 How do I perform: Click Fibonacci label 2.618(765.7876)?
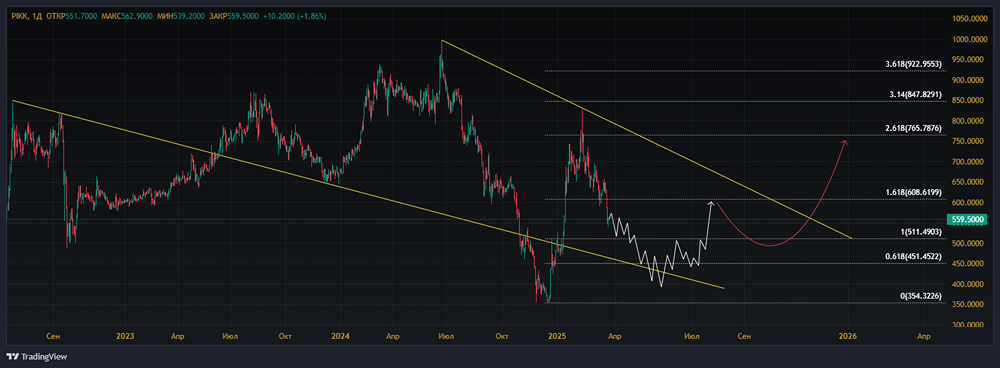click(x=912, y=128)
